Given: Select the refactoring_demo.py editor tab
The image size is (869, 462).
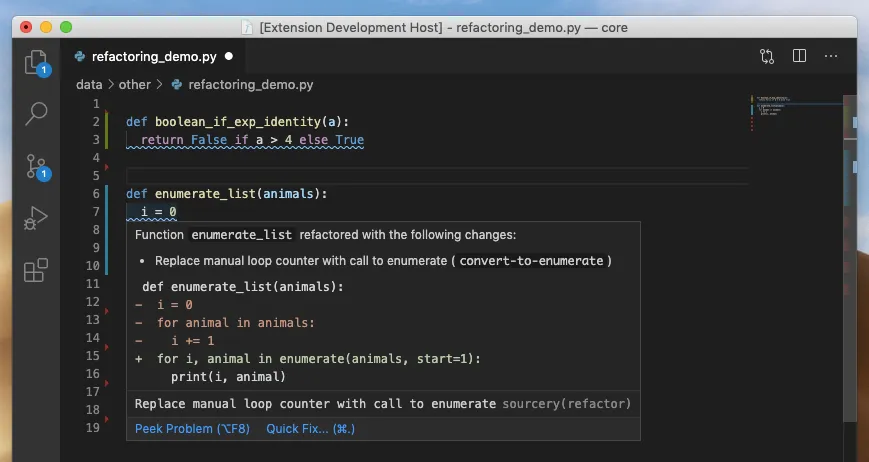Looking at the screenshot, I should pos(153,57).
